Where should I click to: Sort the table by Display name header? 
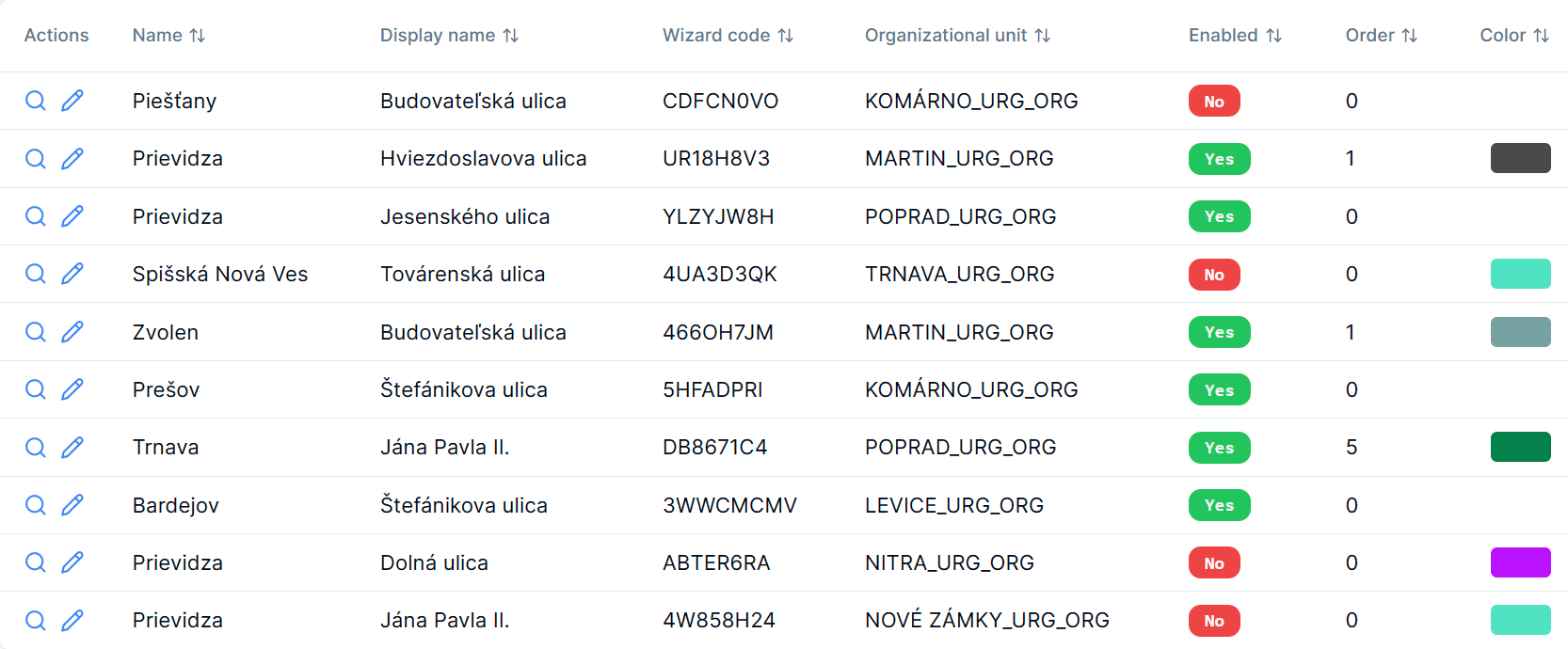[x=449, y=36]
